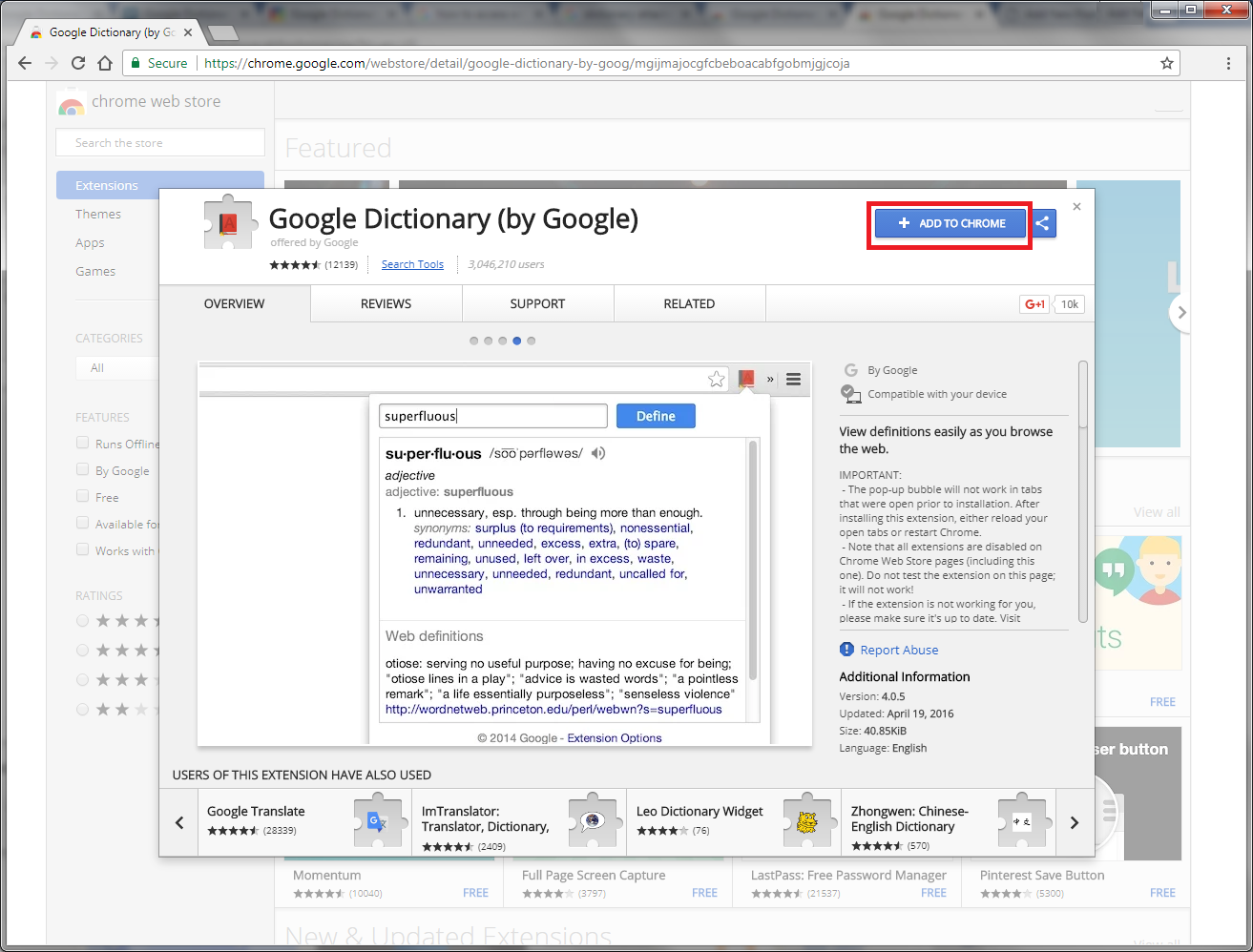Select the four-star rating radio button

pos(83,651)
